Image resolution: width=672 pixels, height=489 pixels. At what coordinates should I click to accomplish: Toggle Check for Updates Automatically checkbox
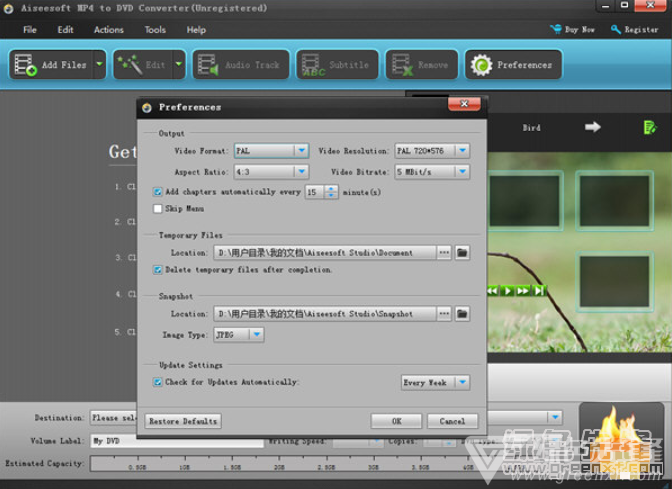coord(158,382)
